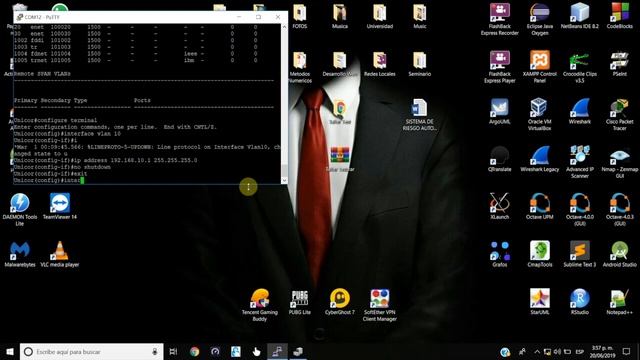Open Octave UPM shortcut

pyautogui.click(x=540, y=207)
